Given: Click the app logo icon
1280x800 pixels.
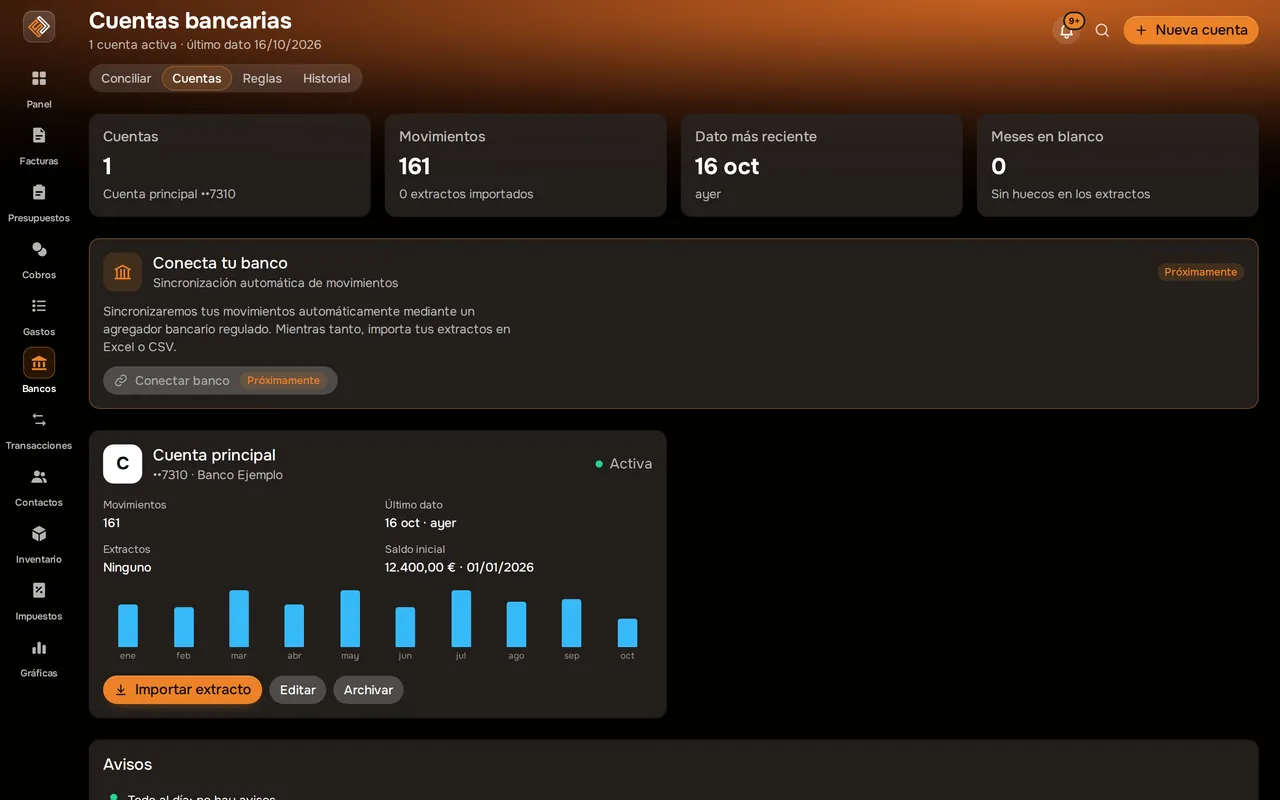Looking at the screenshot, I should (39, 27).
